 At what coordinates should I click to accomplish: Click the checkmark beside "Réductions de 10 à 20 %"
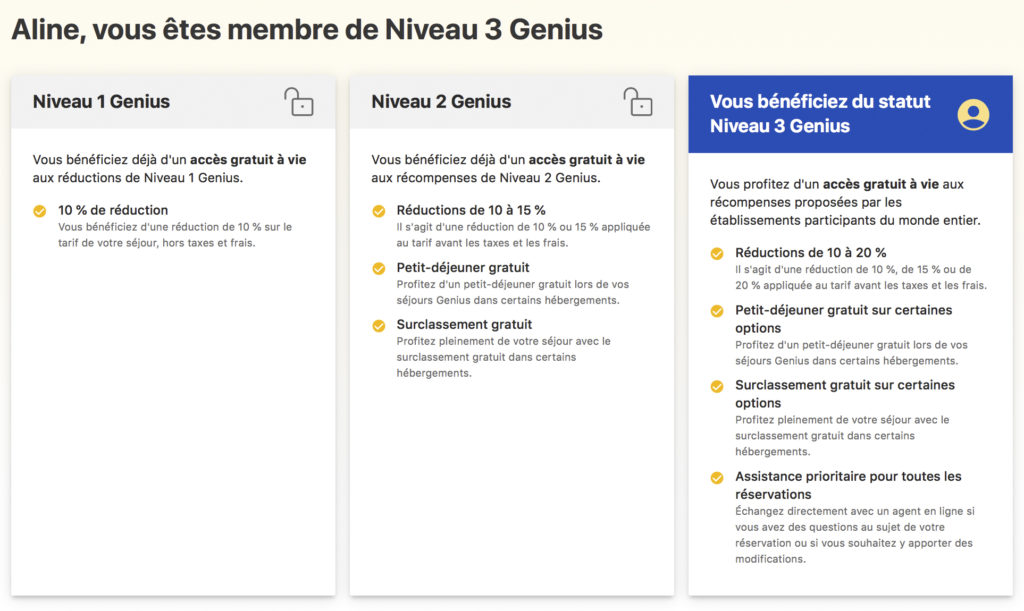(x=717, y=253)
